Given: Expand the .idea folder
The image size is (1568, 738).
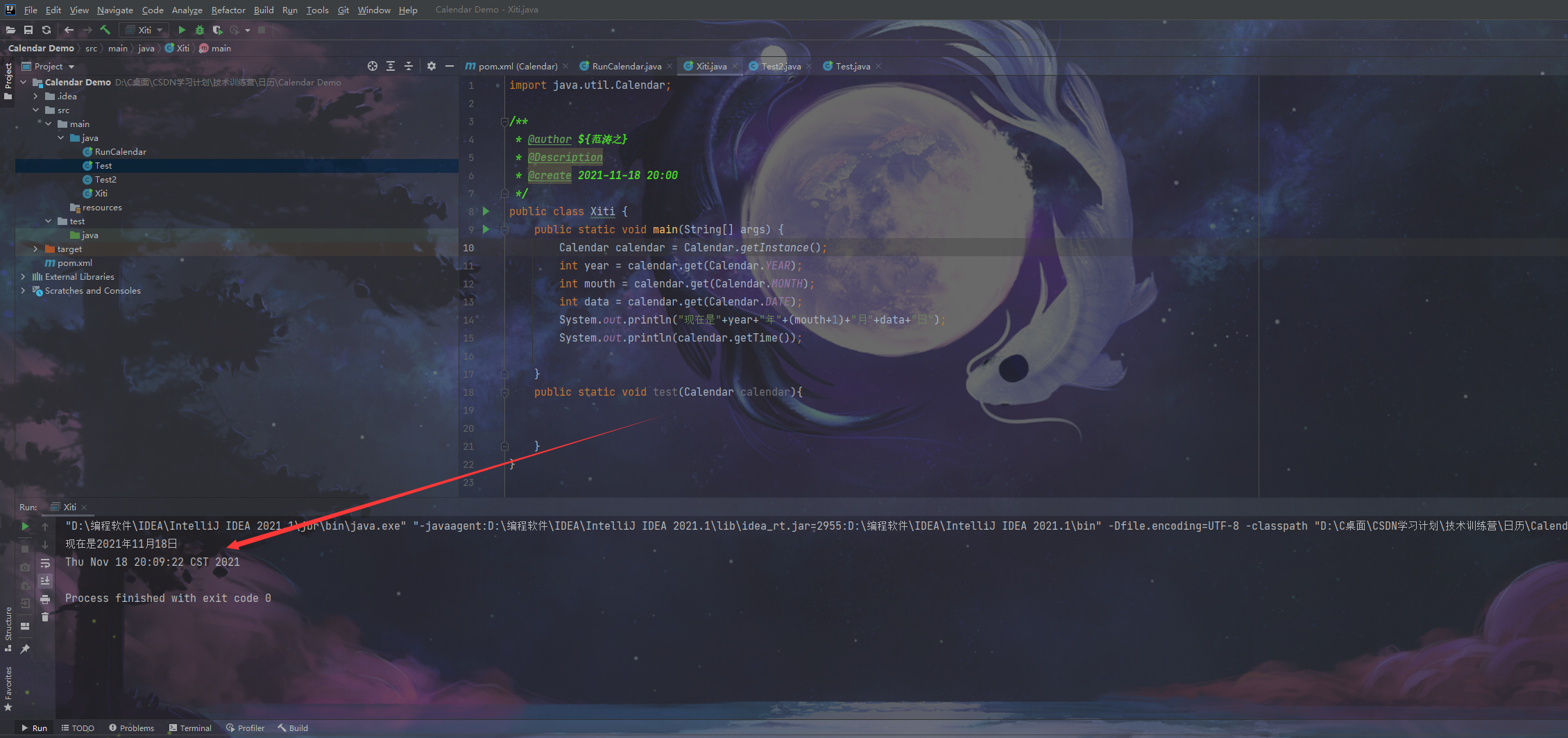Looking at the screenshot, I should [36, 96].
